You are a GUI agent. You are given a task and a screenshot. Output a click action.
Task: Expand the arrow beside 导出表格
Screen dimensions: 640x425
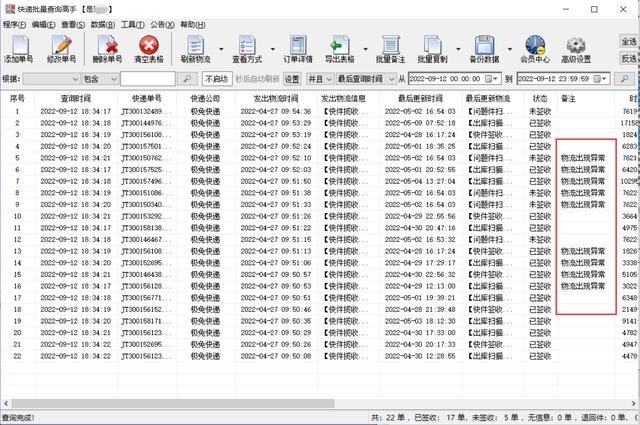[365, 49]
